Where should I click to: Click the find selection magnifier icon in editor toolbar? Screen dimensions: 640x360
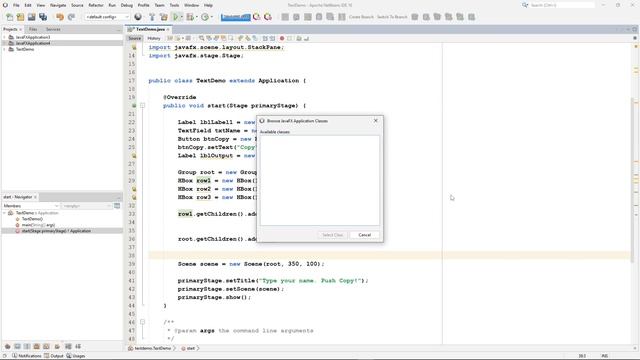pos(201,38)
